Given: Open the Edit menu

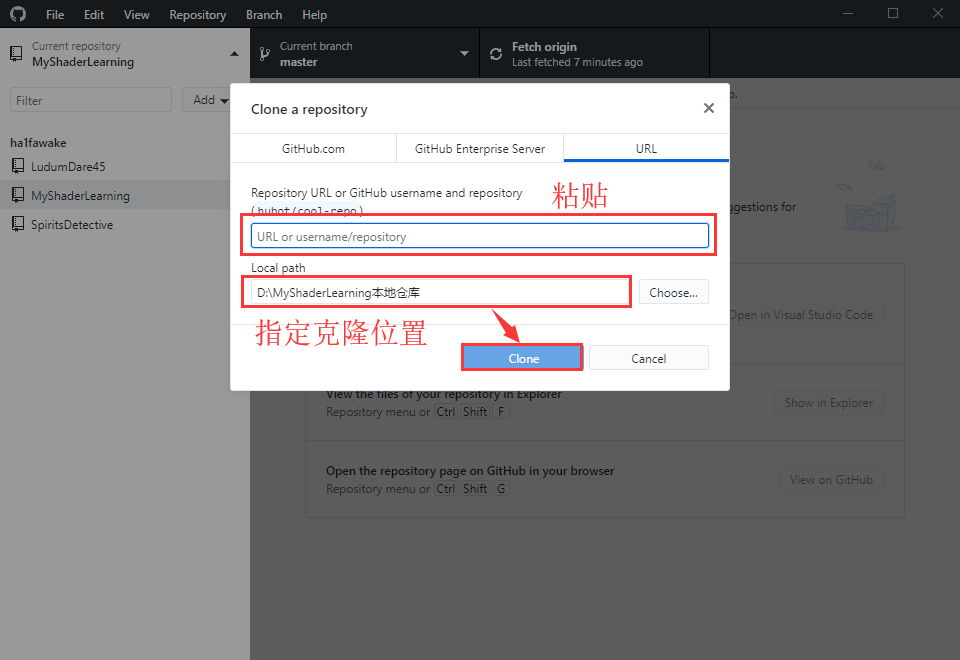Looking at the screenshot, I should [x=94, y=15].
